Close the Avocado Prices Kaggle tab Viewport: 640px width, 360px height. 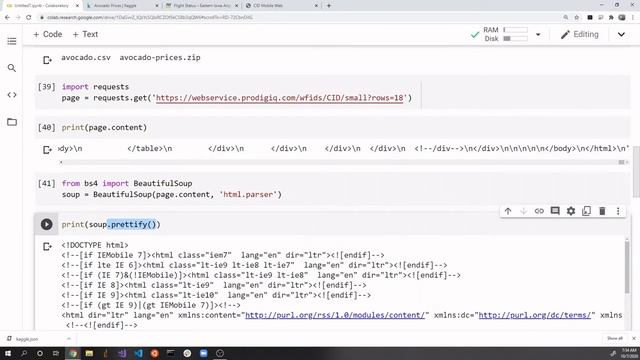pyautogui.click(x=157, y=6)
